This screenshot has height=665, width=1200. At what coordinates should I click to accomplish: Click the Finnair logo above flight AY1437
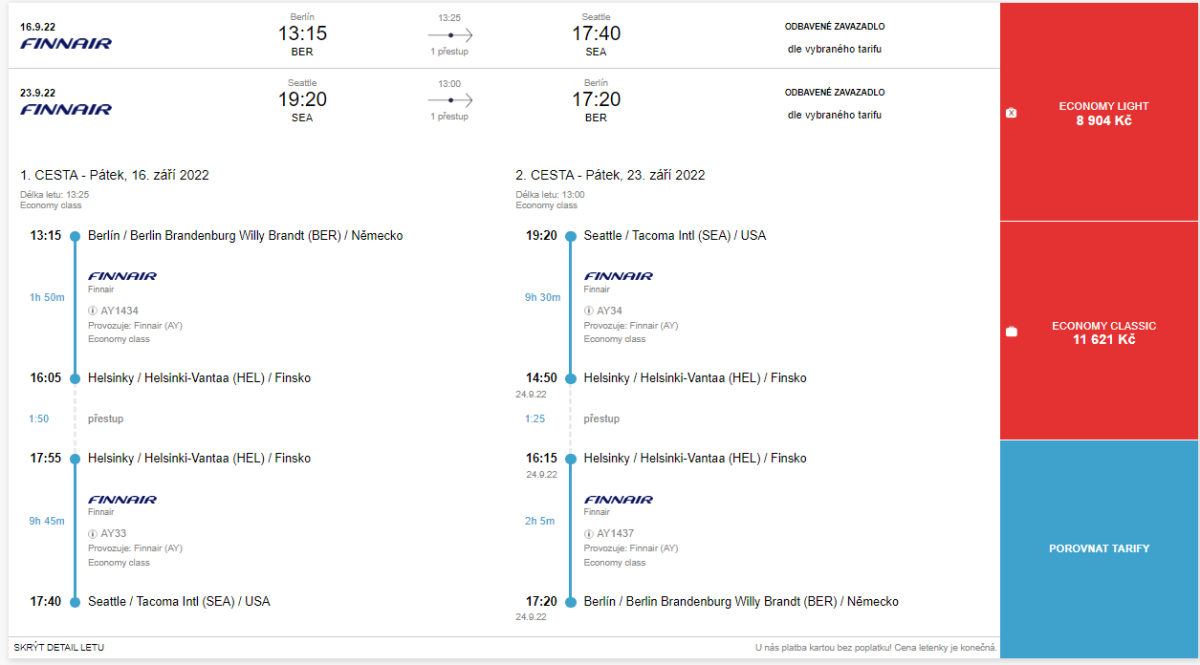[618, 499]
